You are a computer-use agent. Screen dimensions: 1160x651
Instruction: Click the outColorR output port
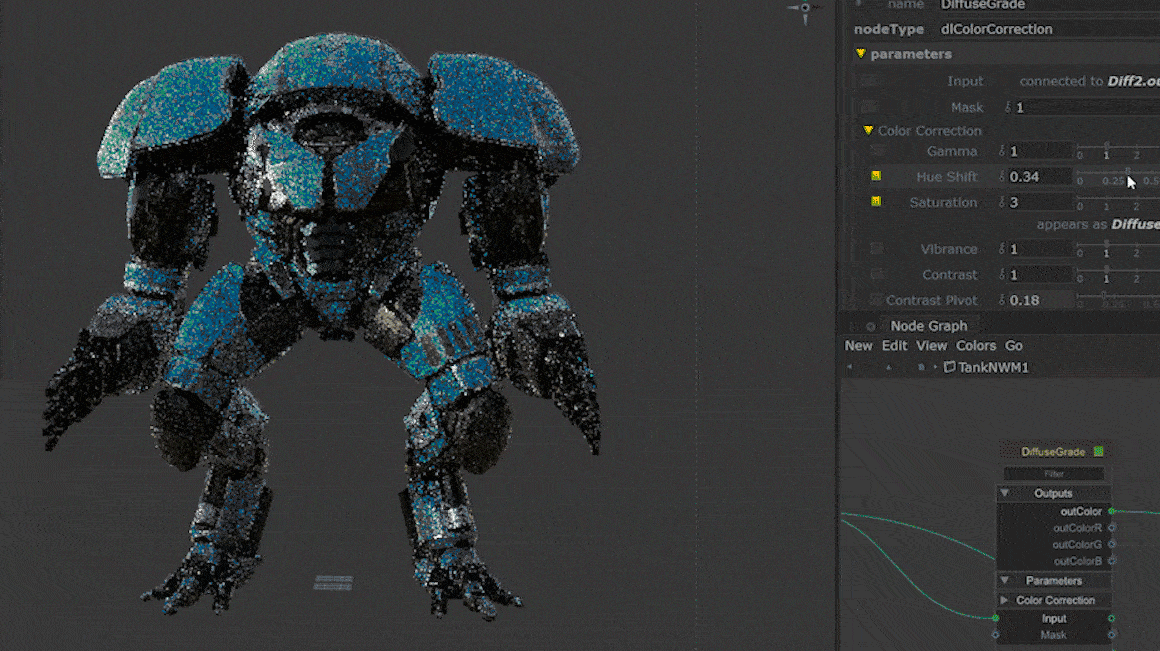click(x=1112, y=528)
